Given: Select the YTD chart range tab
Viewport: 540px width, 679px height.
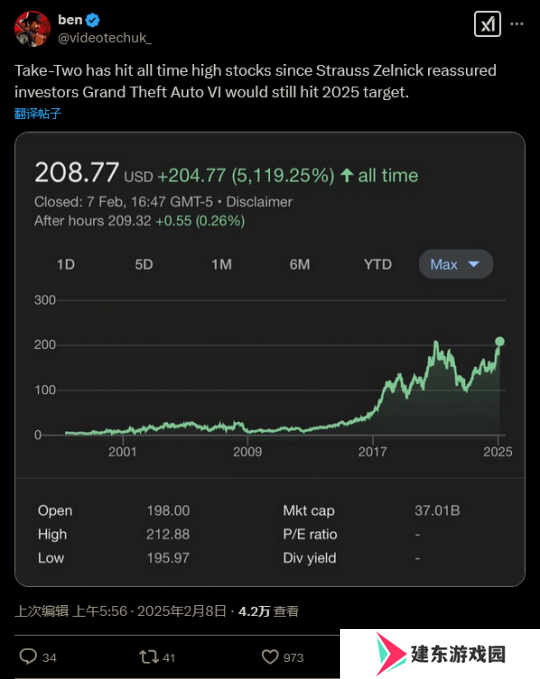Looking at the screenshot, I should click(x=378, y=264).
